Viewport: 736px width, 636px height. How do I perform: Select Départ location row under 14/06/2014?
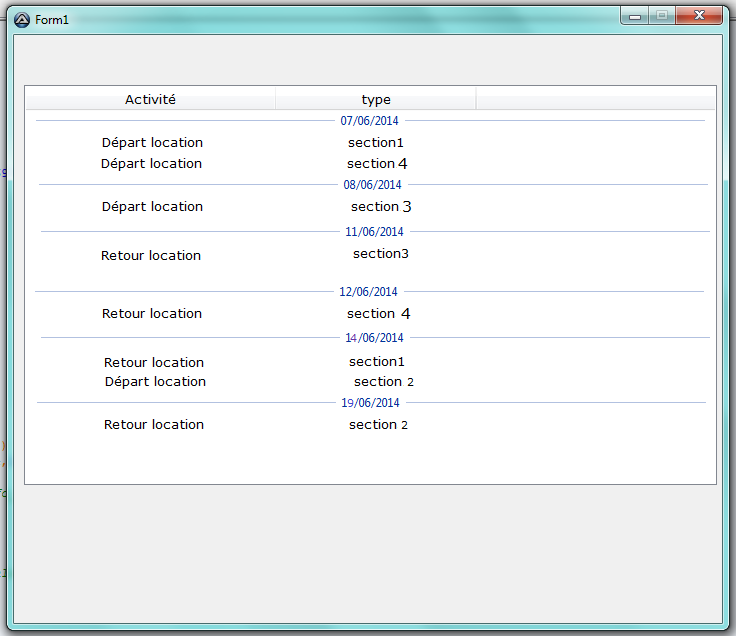coord(155,382)
